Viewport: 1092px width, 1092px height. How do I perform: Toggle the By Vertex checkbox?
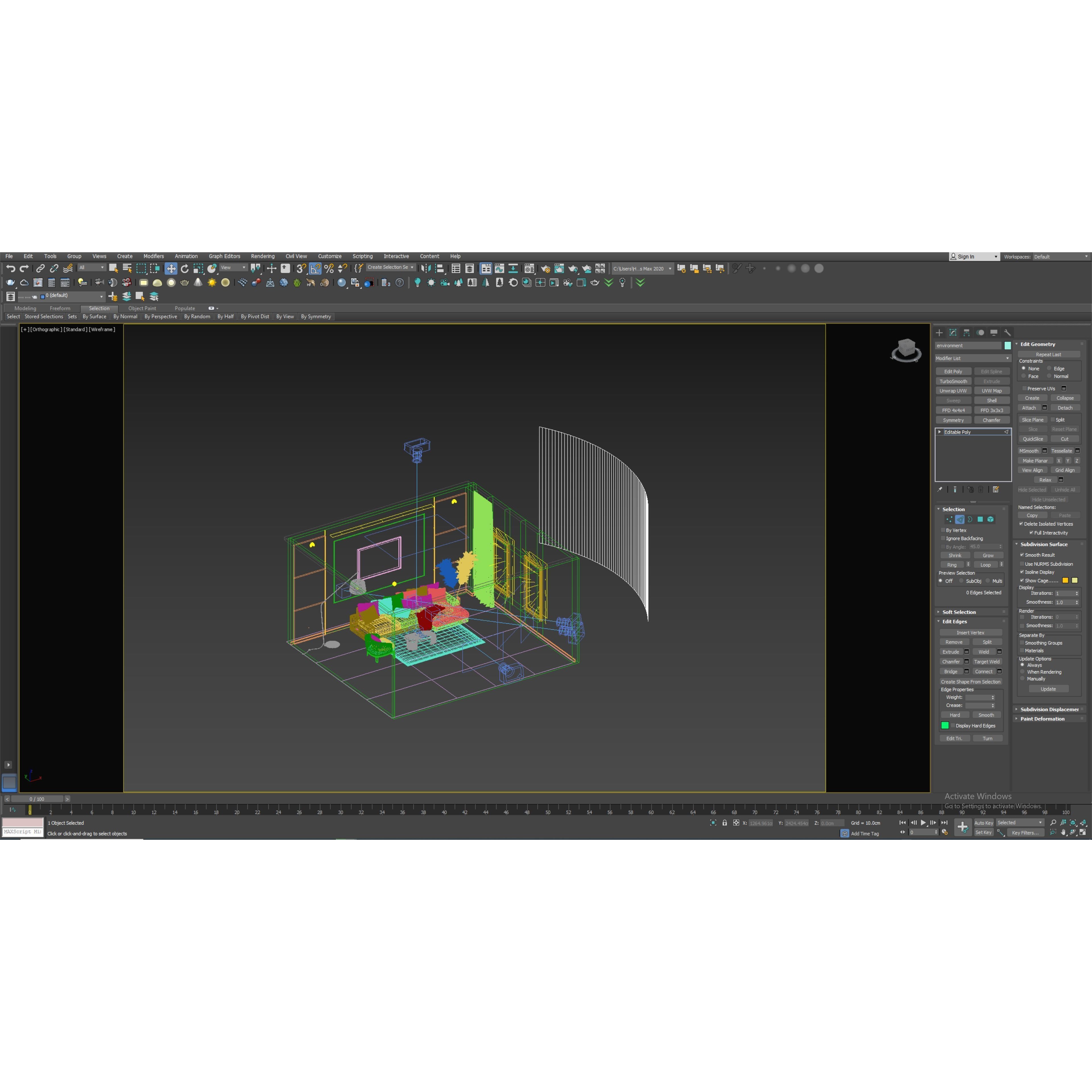tap(943, 530)
